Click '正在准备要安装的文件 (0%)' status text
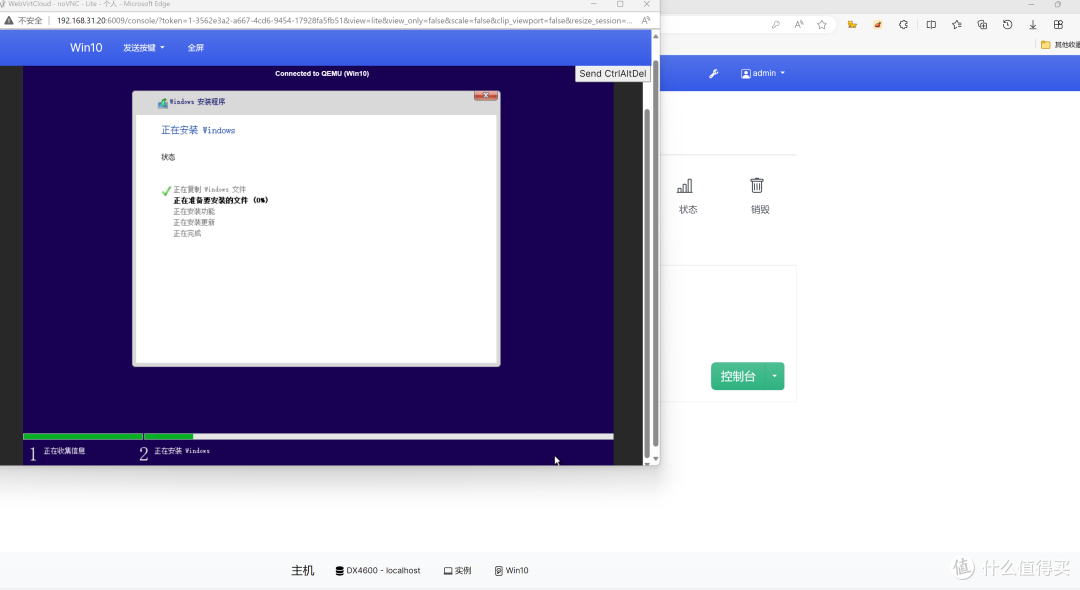Viewport: 1080px width, 590px height. [x=220, y=200]
